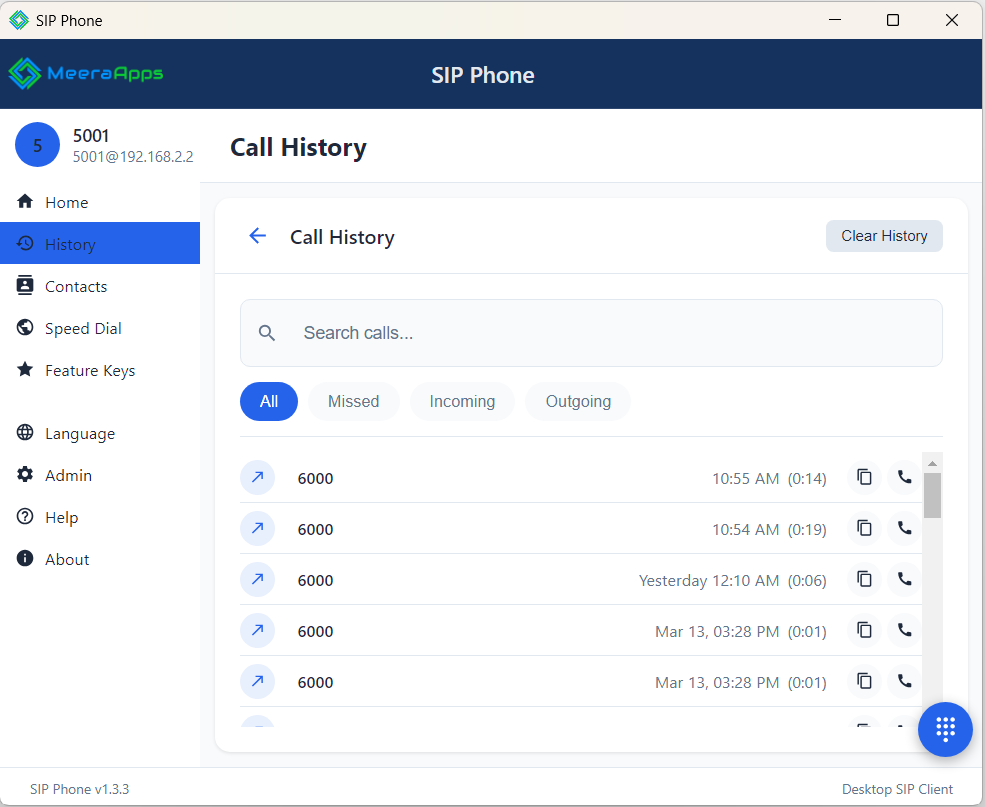Click the back arrow beside Call History
The height and width of the screenshot is (807, 985).
(258, 236)
